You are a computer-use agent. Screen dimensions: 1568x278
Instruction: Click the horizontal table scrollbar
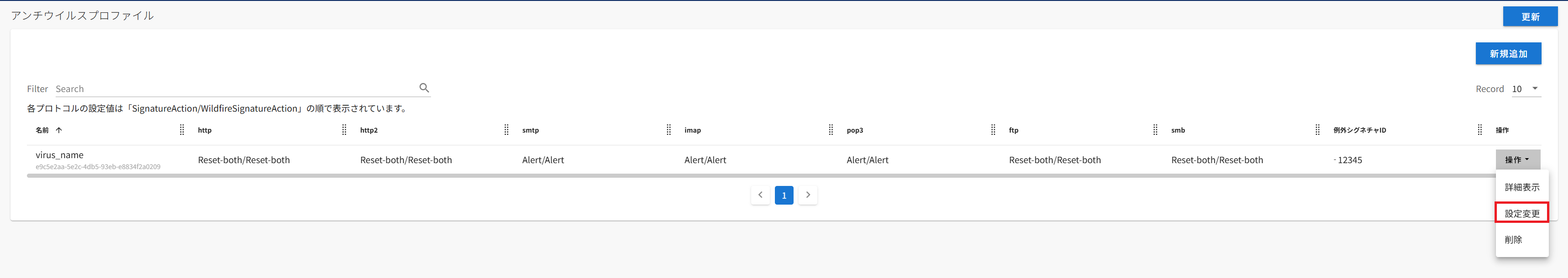(731, 176)
